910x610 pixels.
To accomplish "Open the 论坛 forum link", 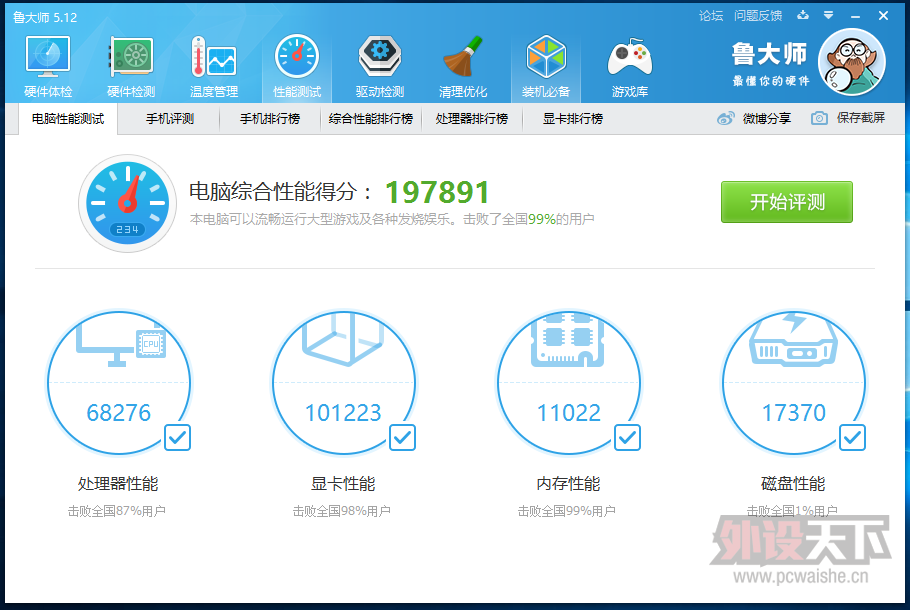I will 711,16.
